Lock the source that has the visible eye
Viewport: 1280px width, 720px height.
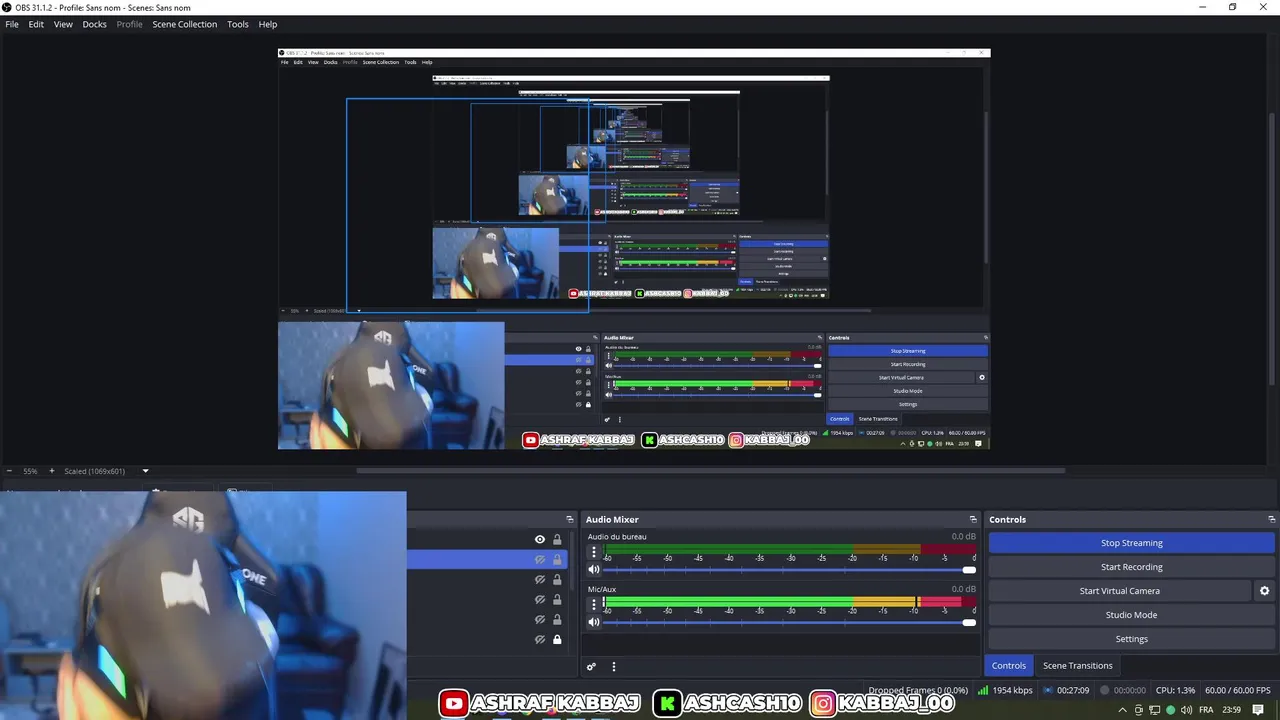557,540
